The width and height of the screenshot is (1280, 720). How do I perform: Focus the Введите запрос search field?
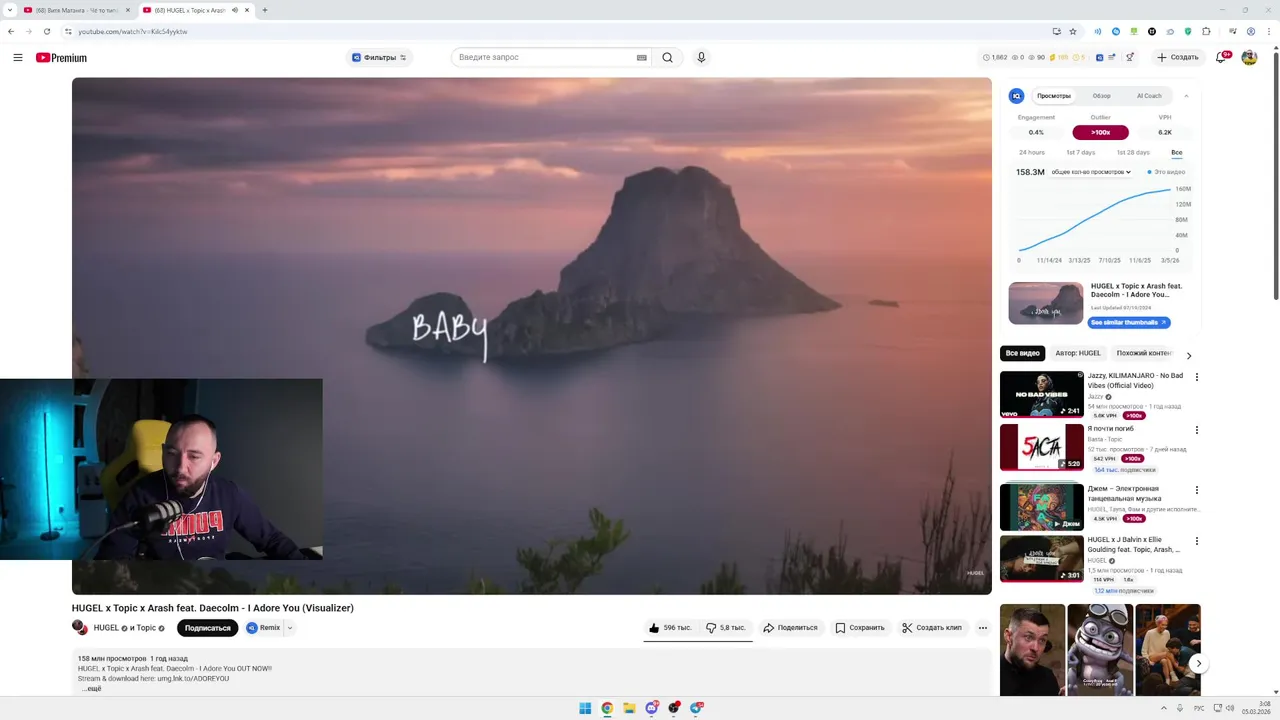pos(545,58)
